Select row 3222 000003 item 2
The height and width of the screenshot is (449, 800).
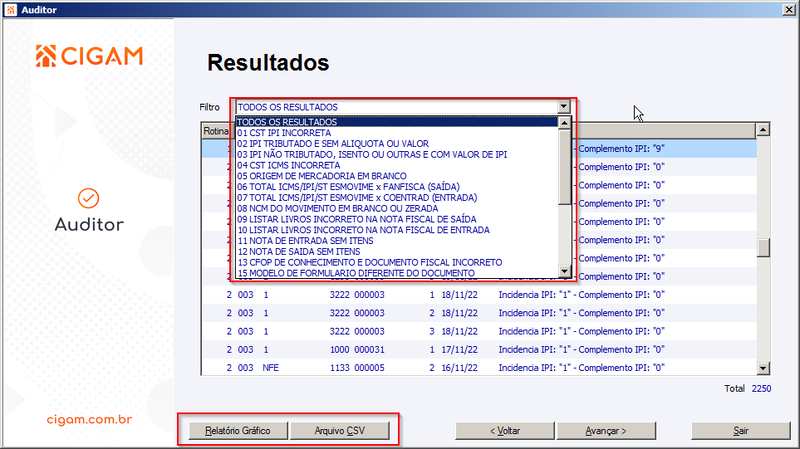tap(479, 313)
